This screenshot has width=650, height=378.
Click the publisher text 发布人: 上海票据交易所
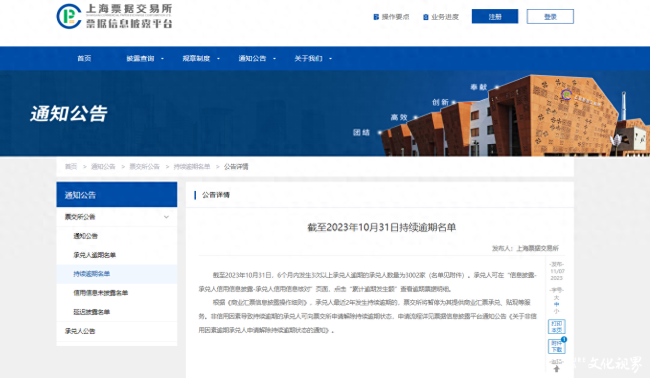click(525, 248)
